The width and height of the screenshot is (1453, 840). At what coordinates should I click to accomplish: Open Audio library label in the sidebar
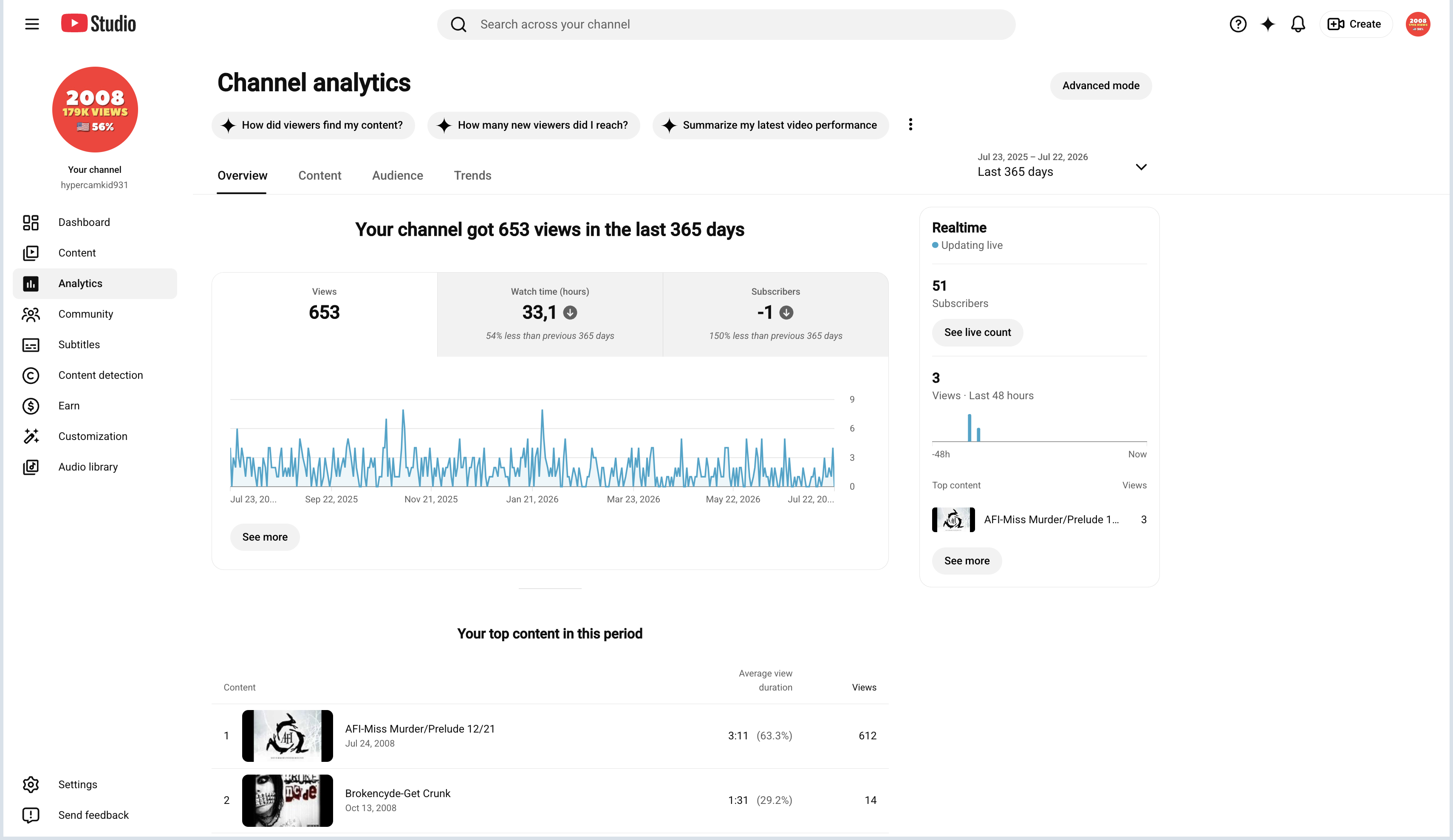coord(88,467)
